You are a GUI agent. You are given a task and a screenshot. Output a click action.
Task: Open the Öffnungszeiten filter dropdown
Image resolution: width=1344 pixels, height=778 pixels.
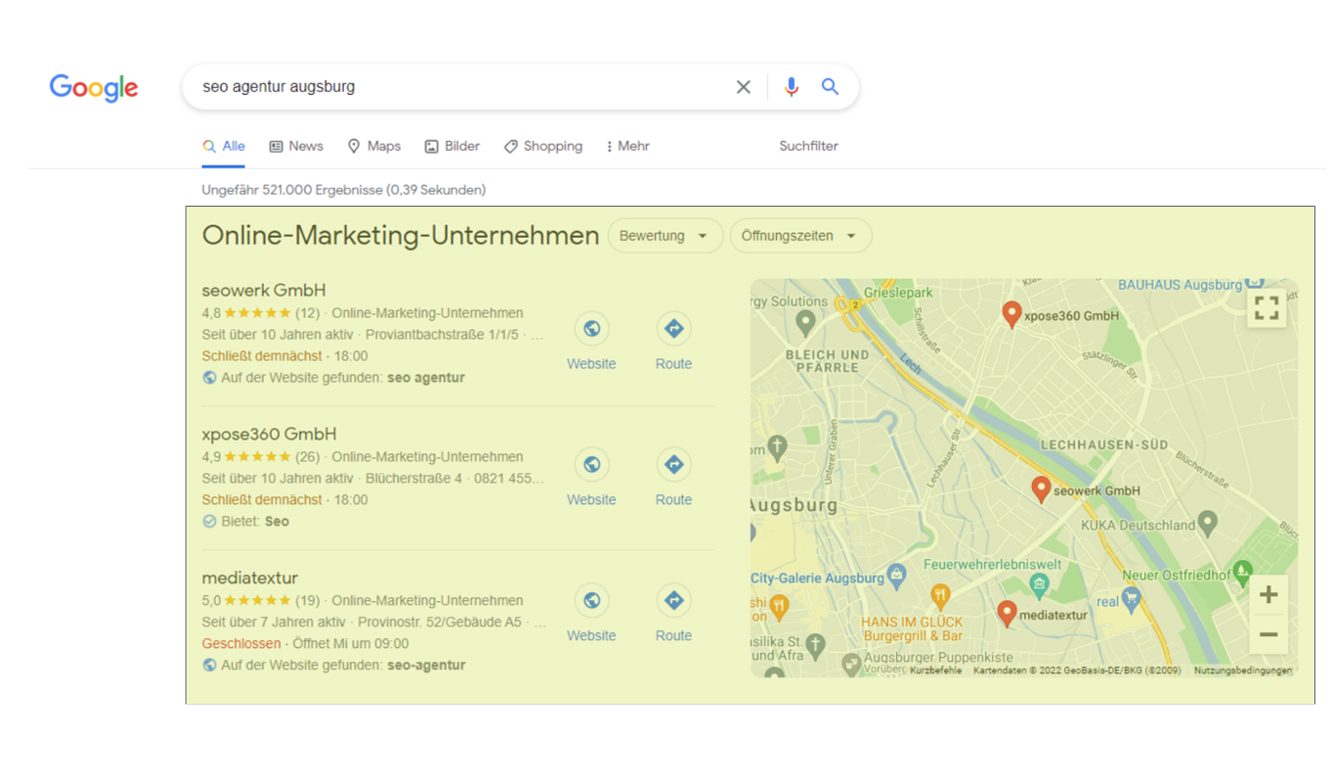click(801, 236)
